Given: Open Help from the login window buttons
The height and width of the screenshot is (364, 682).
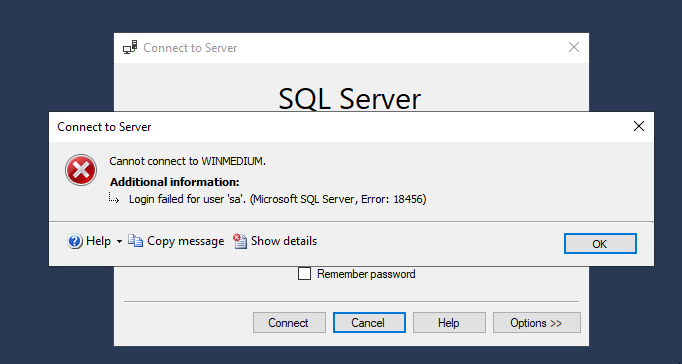Looking at the screenshot, I should [x=449, y=323].
